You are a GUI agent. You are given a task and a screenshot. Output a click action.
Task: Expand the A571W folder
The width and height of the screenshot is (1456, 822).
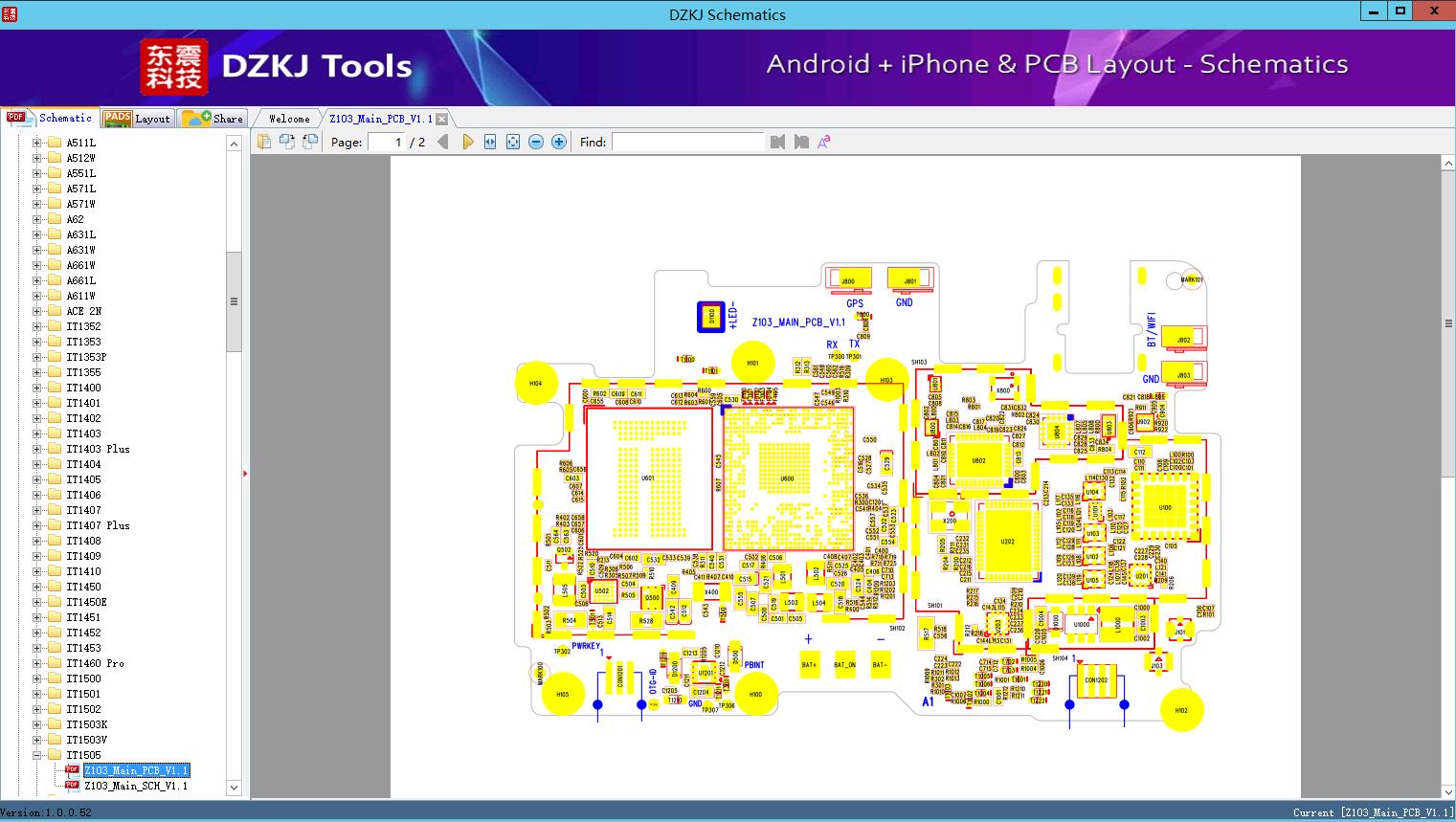tap(36, 204)
